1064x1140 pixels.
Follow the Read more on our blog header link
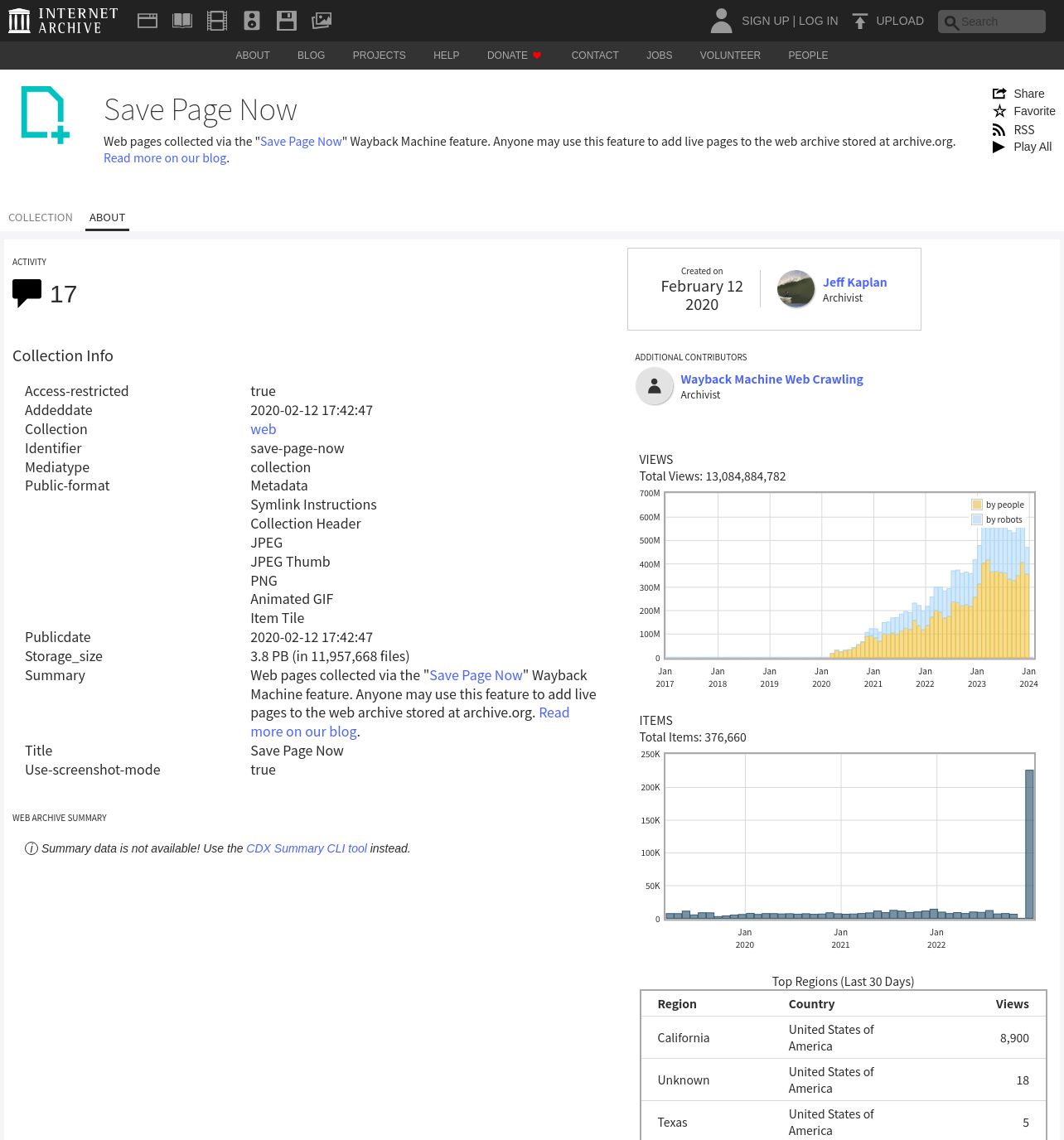(x=165, y=158)
